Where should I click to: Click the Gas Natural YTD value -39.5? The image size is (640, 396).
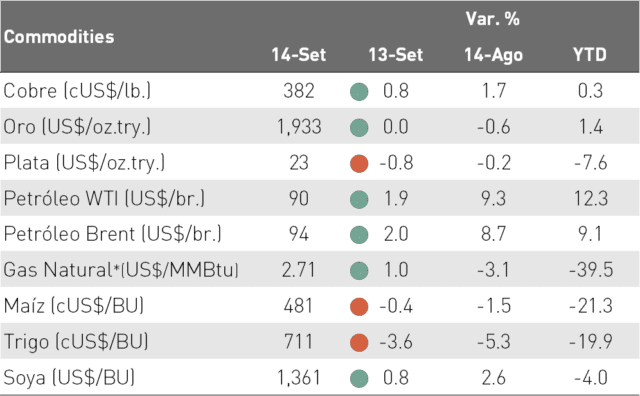click(591, 270)
